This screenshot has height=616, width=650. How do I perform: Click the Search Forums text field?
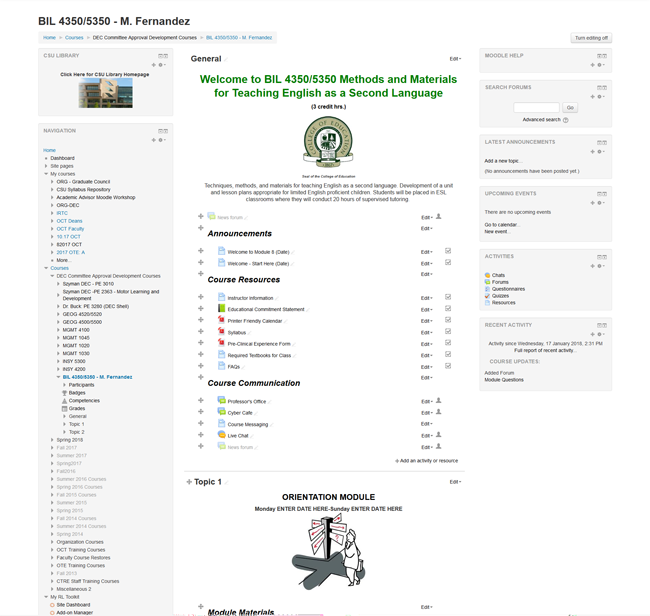click(536, 108)
